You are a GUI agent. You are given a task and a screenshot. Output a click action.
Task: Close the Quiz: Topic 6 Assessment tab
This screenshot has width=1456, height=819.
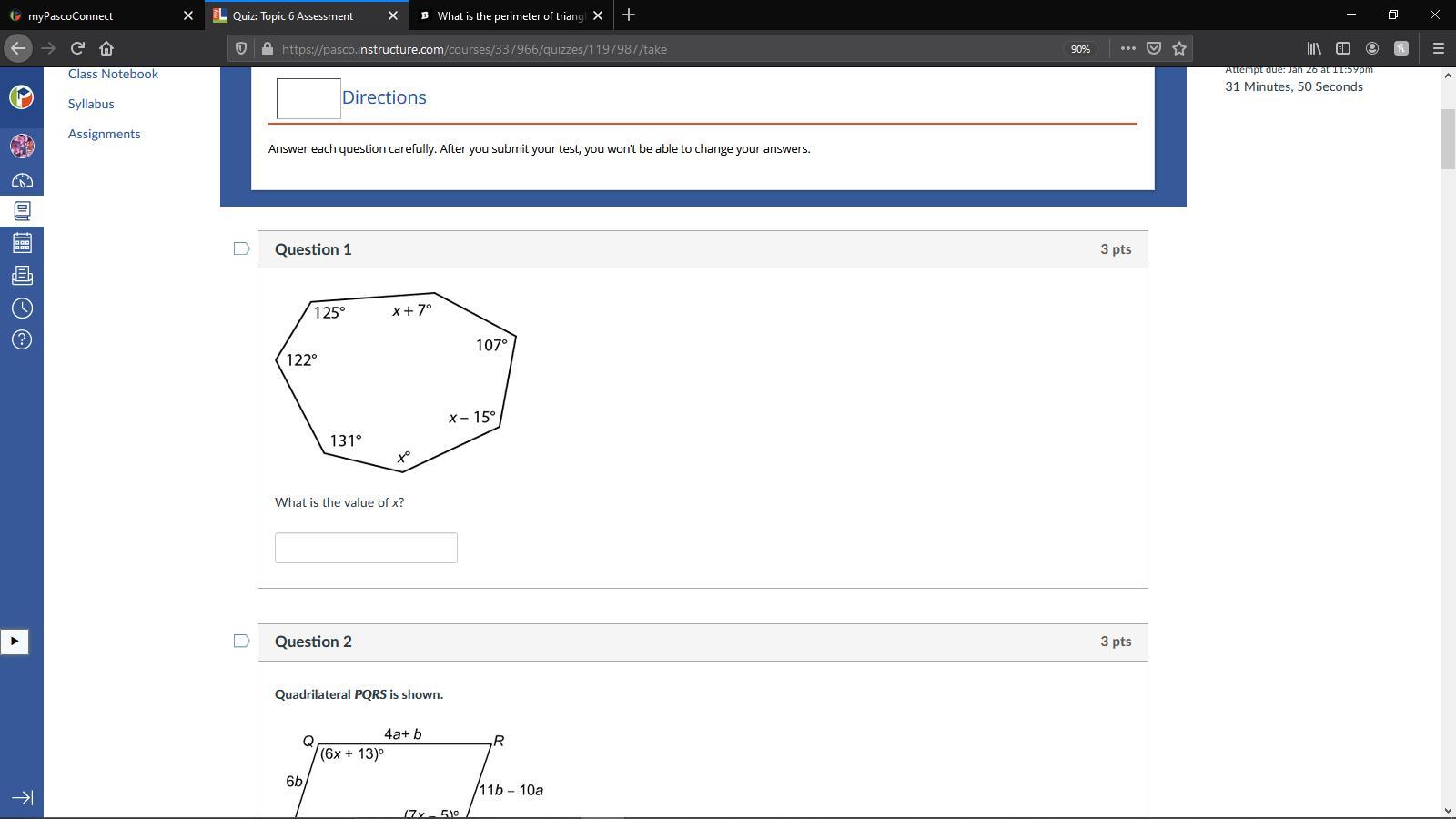tap(393, 15)
